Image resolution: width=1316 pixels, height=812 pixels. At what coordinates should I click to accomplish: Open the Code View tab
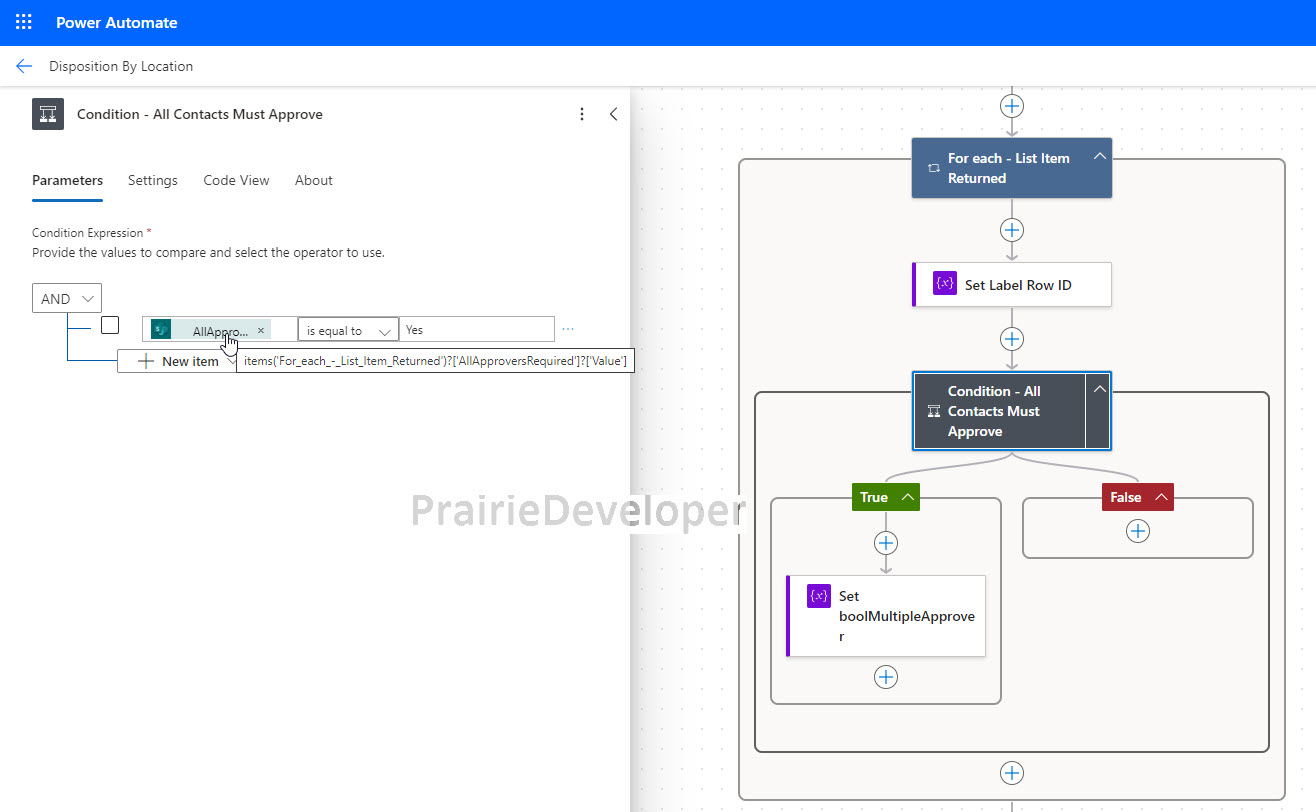pyautogui.click(x=236, y=180)
